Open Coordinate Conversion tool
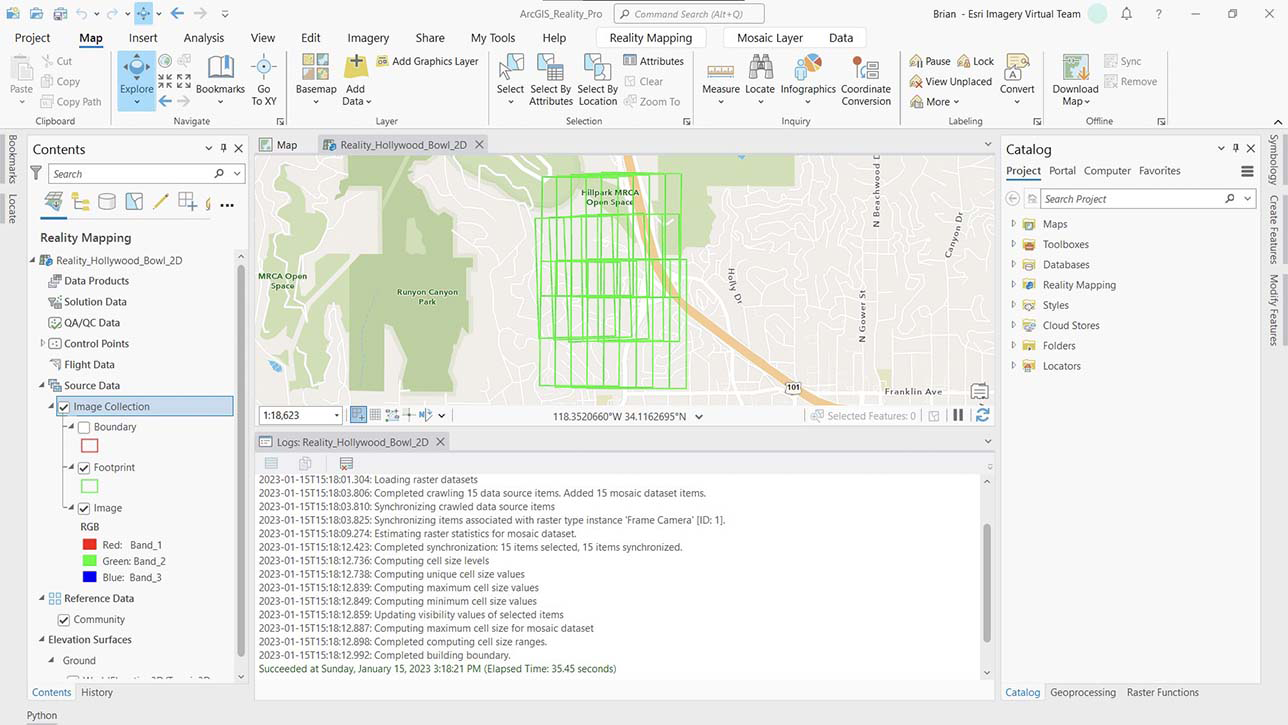The height and width of the screenshot is (725, 1288). 866,80
